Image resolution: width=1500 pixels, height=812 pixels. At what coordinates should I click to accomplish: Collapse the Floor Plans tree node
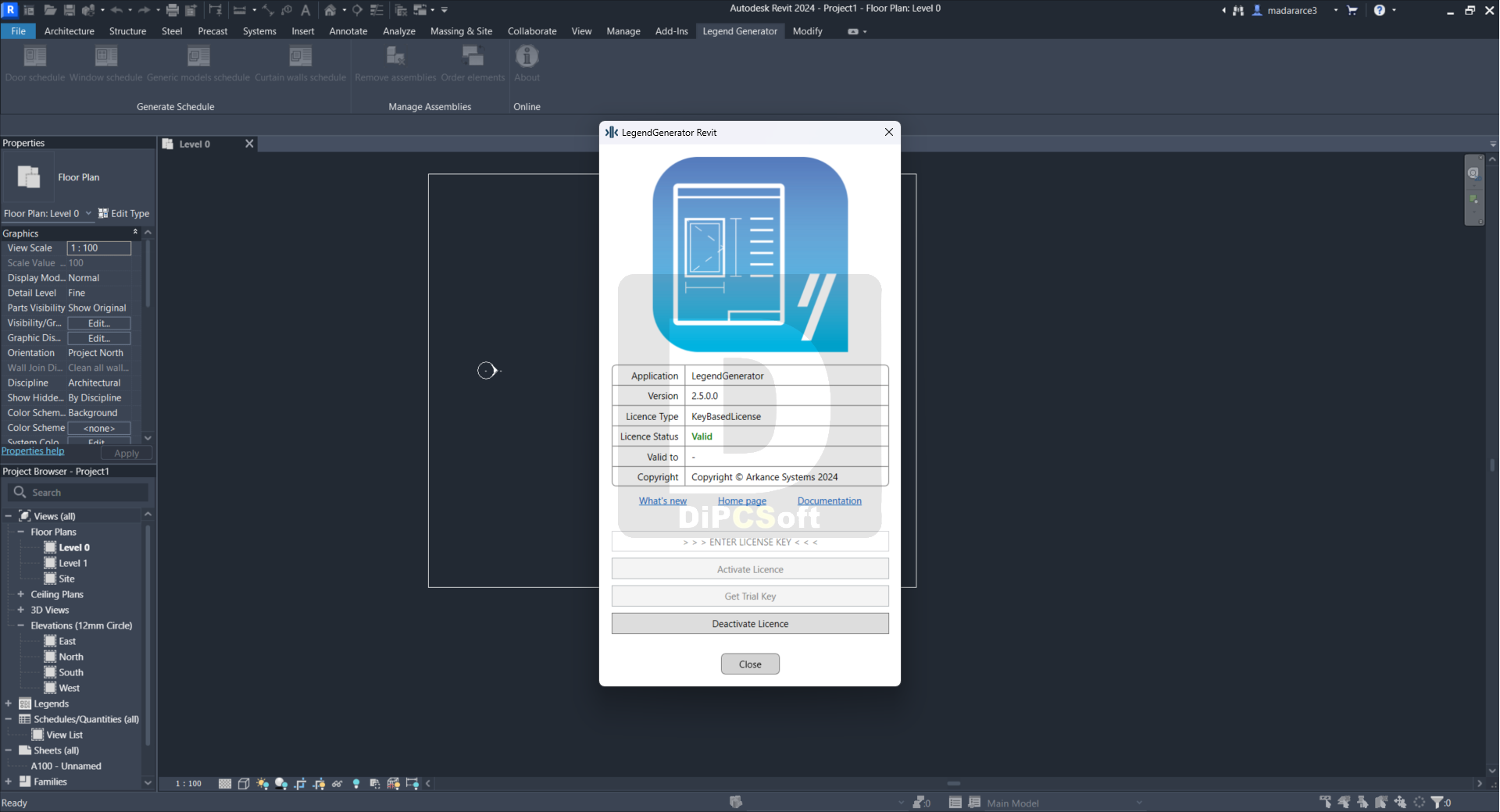pyautogui.click(x=20, y=532)
